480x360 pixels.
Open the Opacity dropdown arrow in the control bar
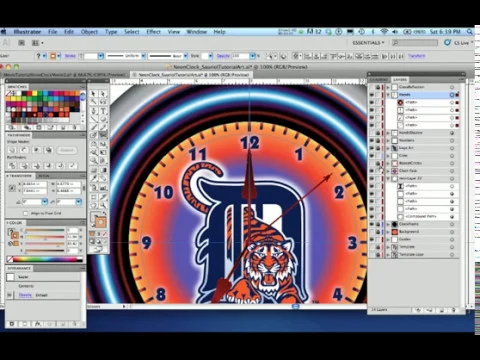253,56
